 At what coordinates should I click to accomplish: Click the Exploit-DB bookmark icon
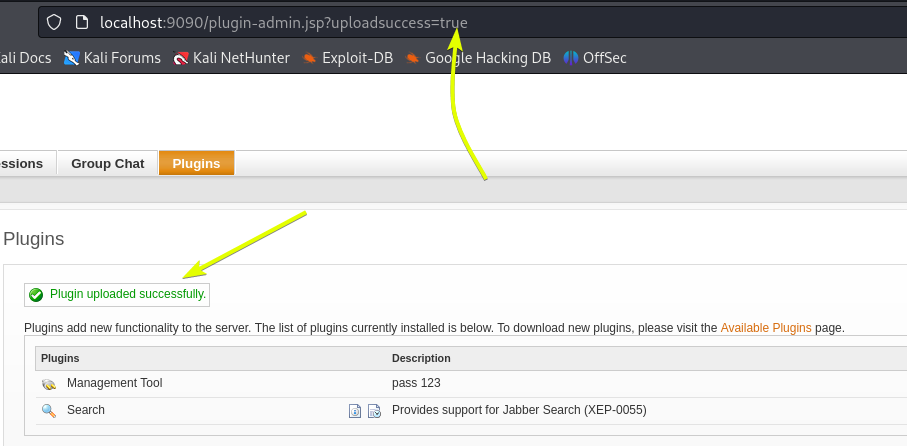[310, 58]
